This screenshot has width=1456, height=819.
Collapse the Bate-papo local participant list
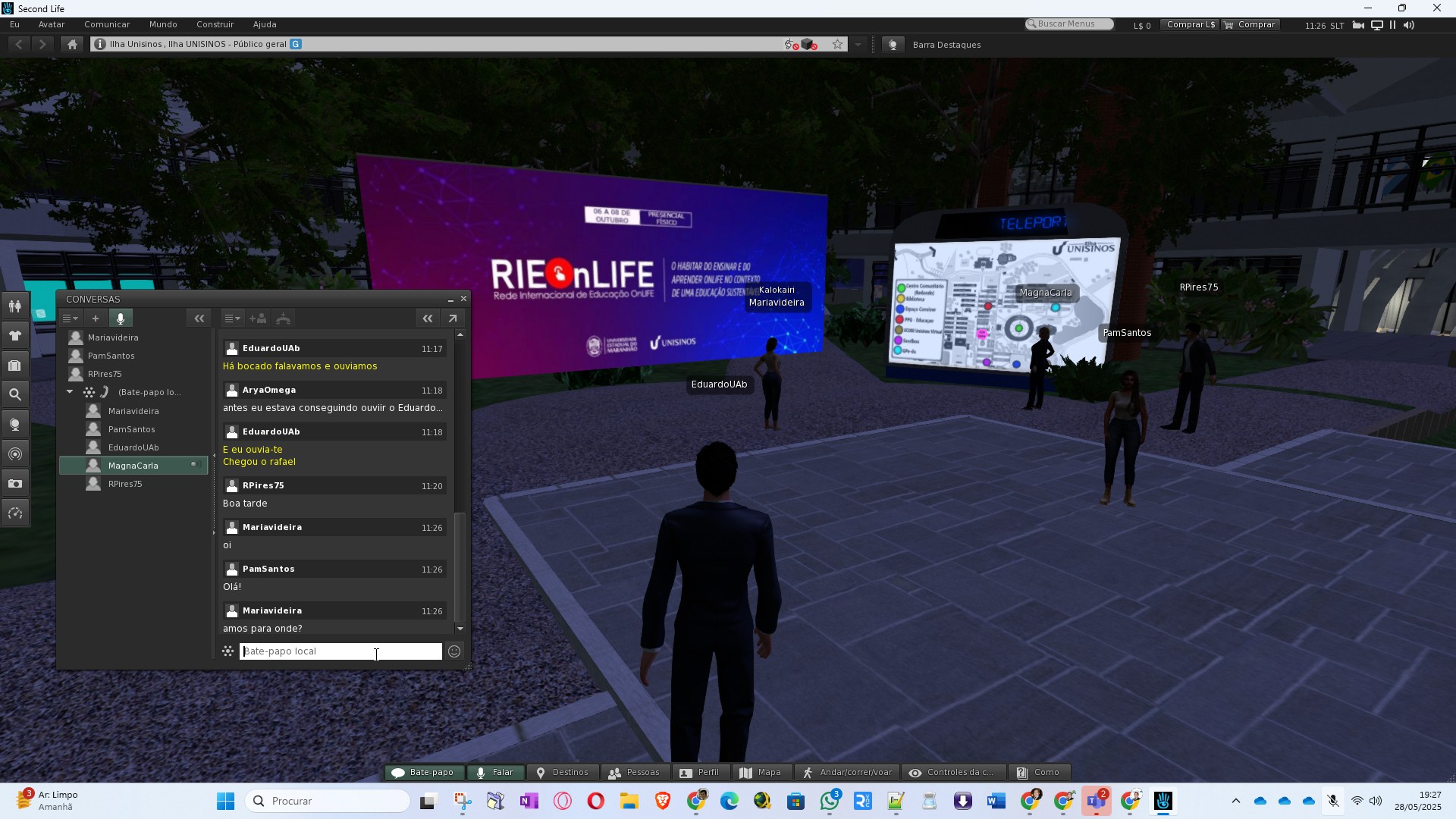tap(70, 392)
